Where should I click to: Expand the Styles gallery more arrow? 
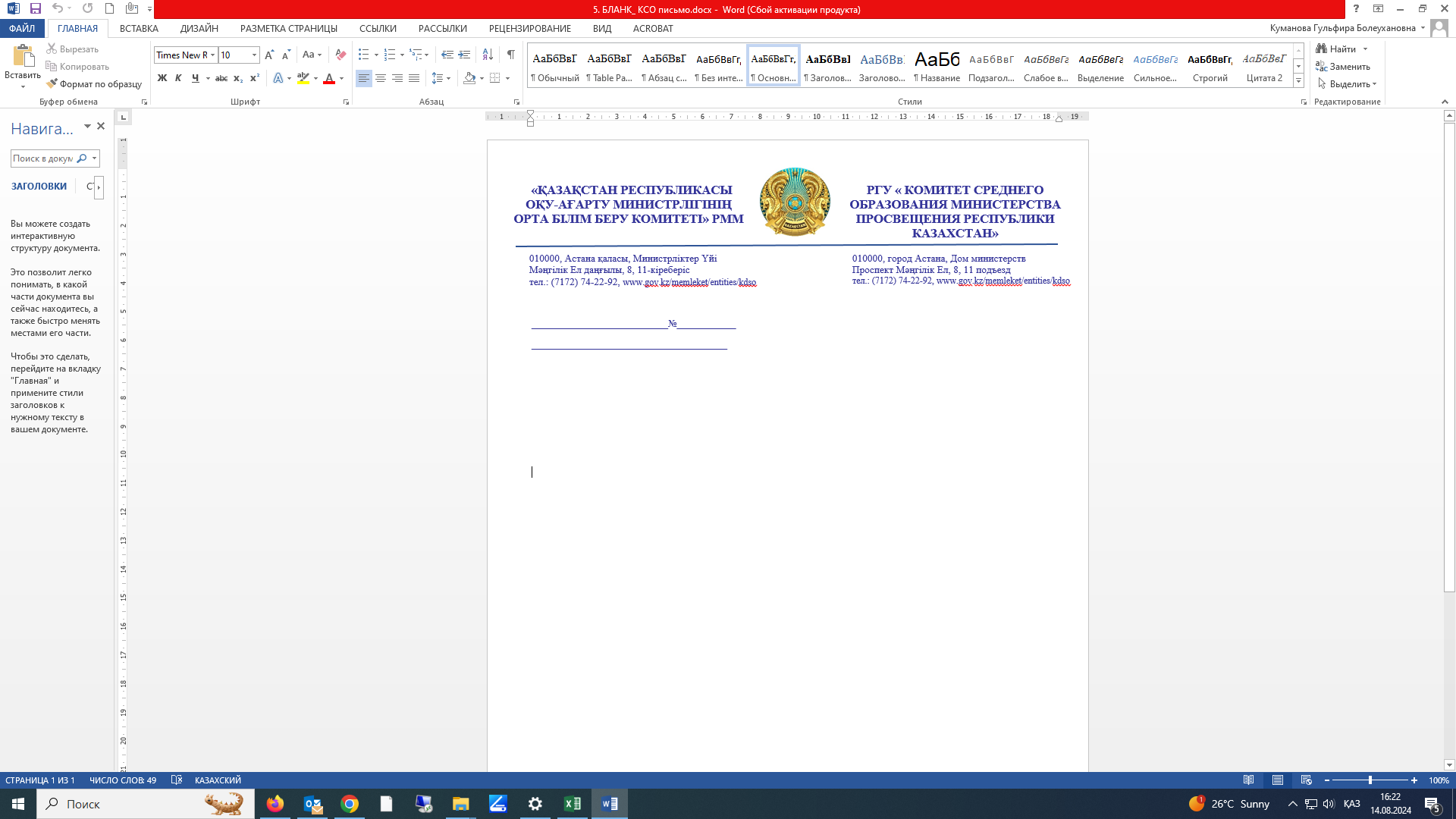[x=1298, y=81]
